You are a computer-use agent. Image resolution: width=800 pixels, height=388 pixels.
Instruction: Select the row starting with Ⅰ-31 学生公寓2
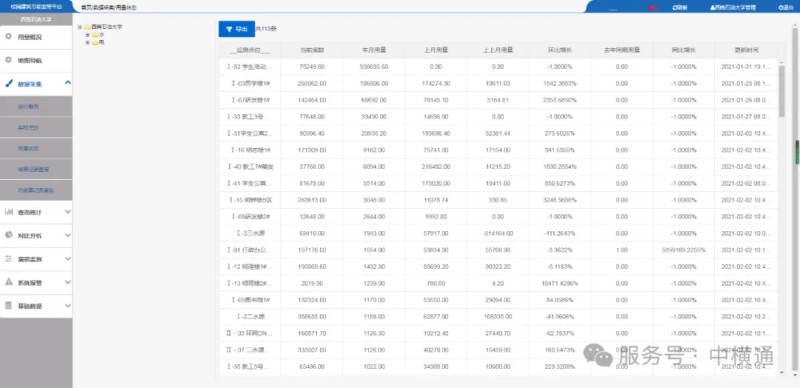click(498, 133)
